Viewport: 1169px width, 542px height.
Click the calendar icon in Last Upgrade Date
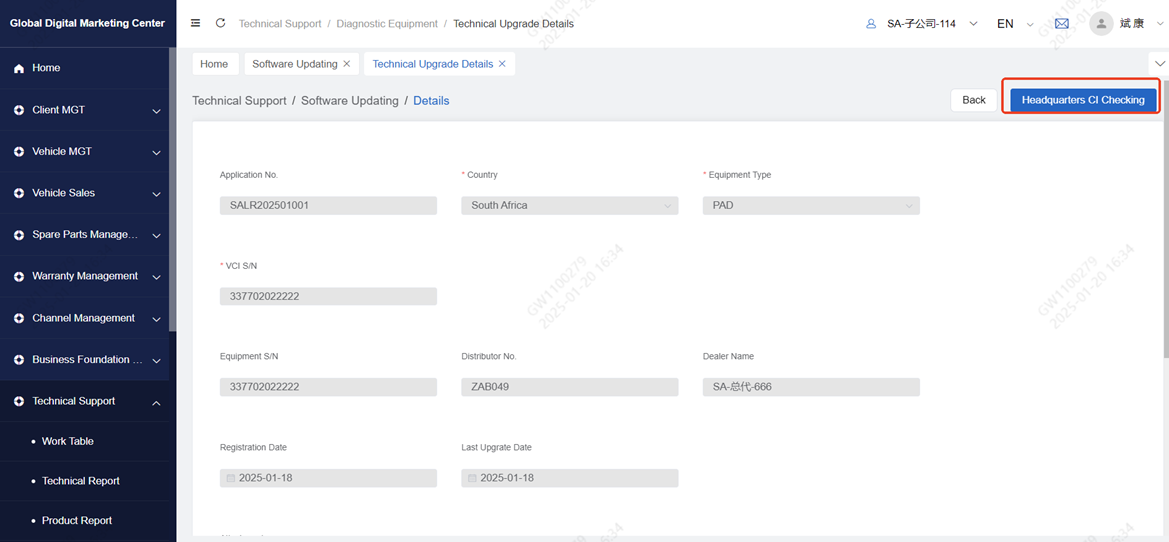coord(472,478)
